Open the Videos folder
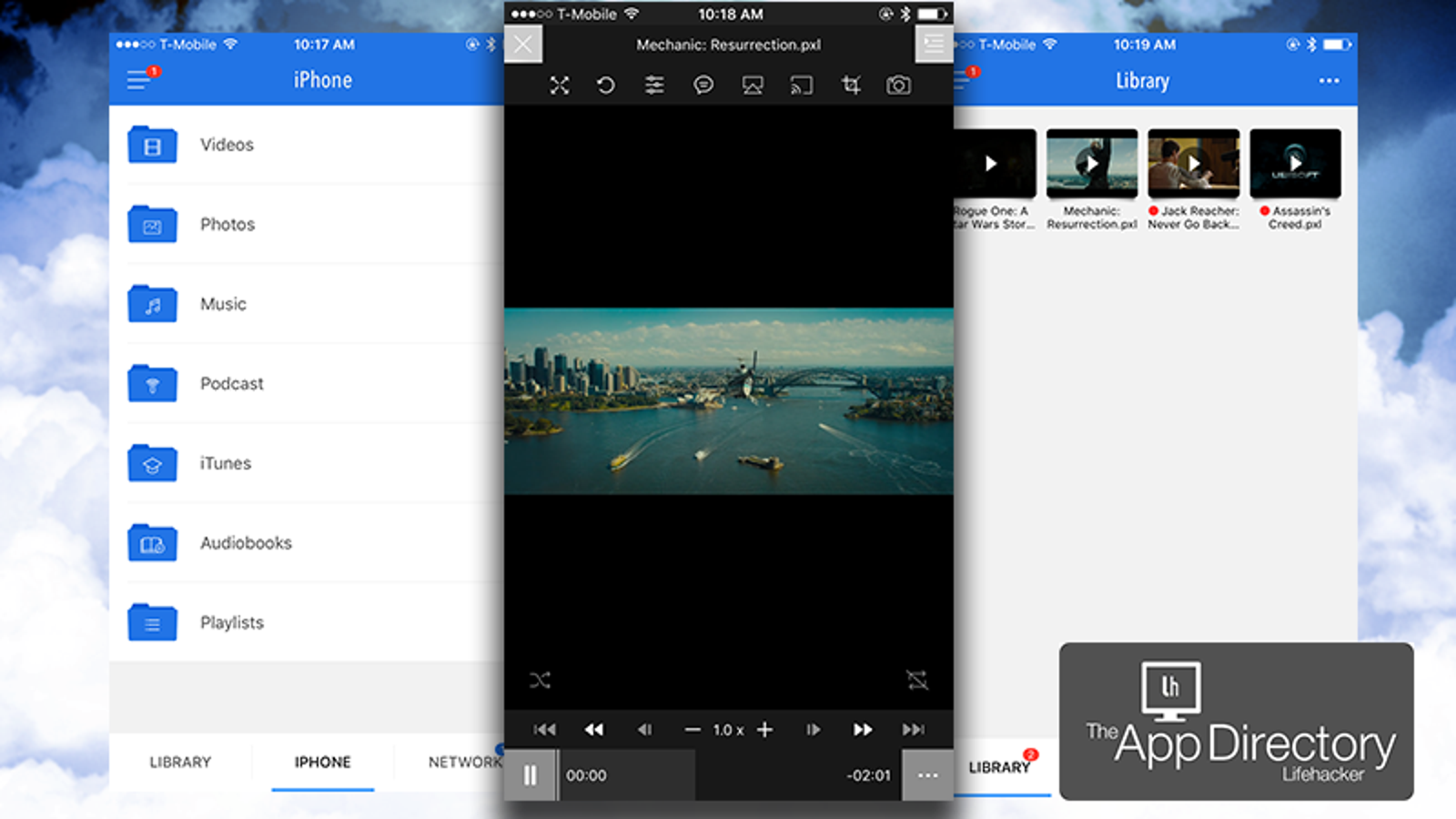Image resolution: width=1456 pixels, height=819 pixels. pos(307,145)
